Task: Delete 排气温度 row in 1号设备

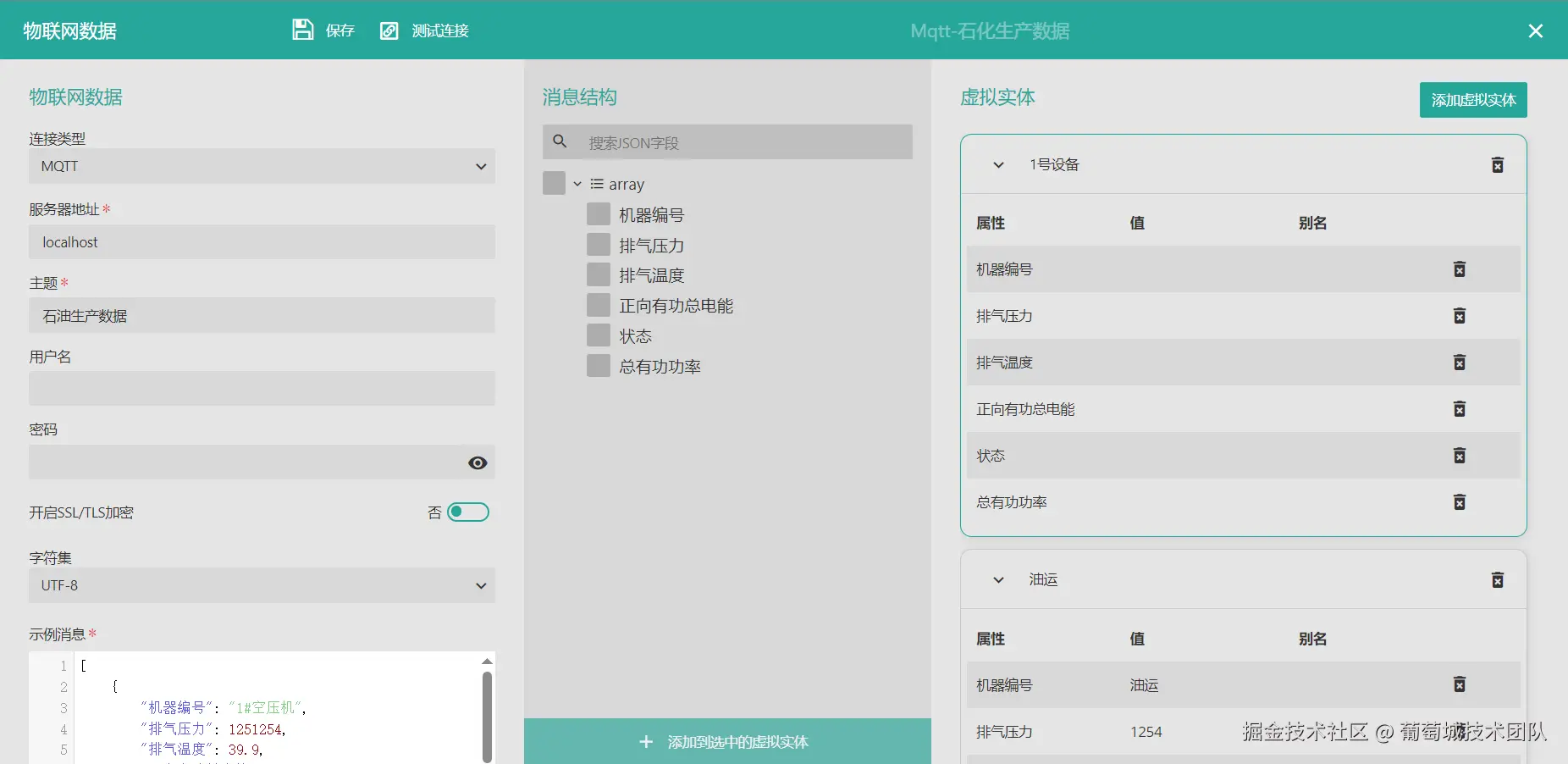Action: [1460, 363]
